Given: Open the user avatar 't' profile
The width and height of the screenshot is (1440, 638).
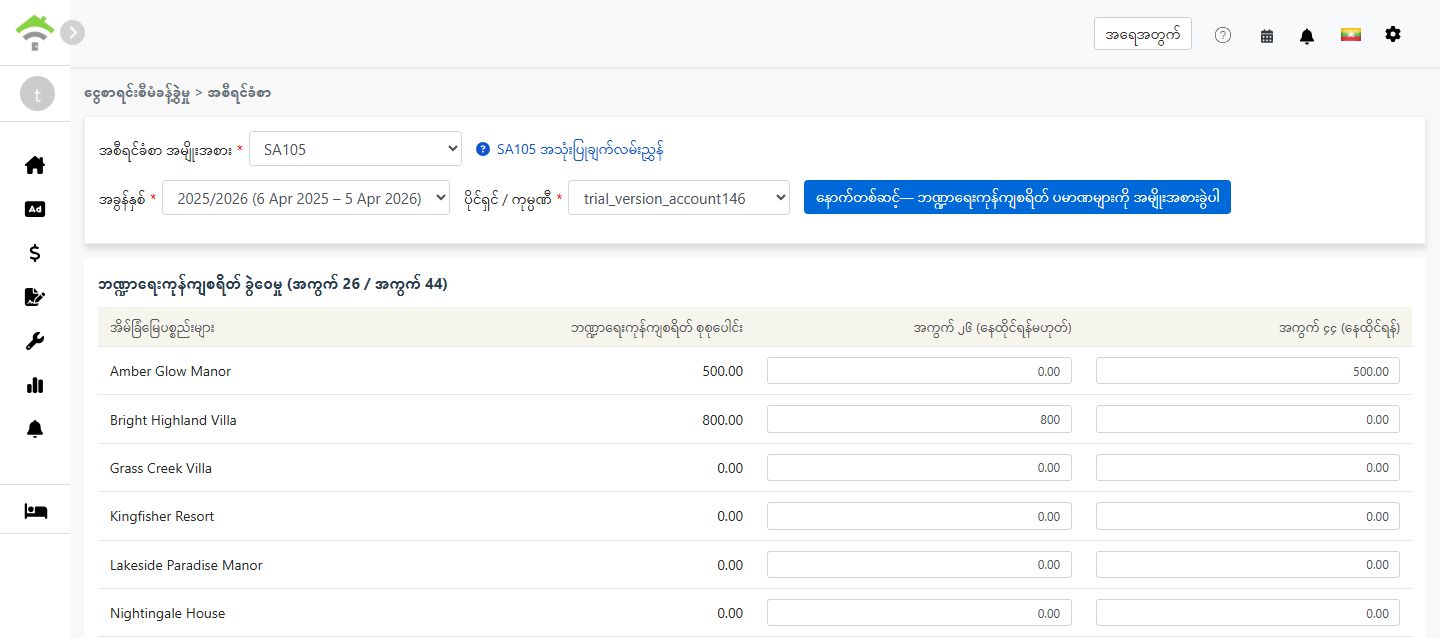Looking at the screenshot, I should coord(37,95).
